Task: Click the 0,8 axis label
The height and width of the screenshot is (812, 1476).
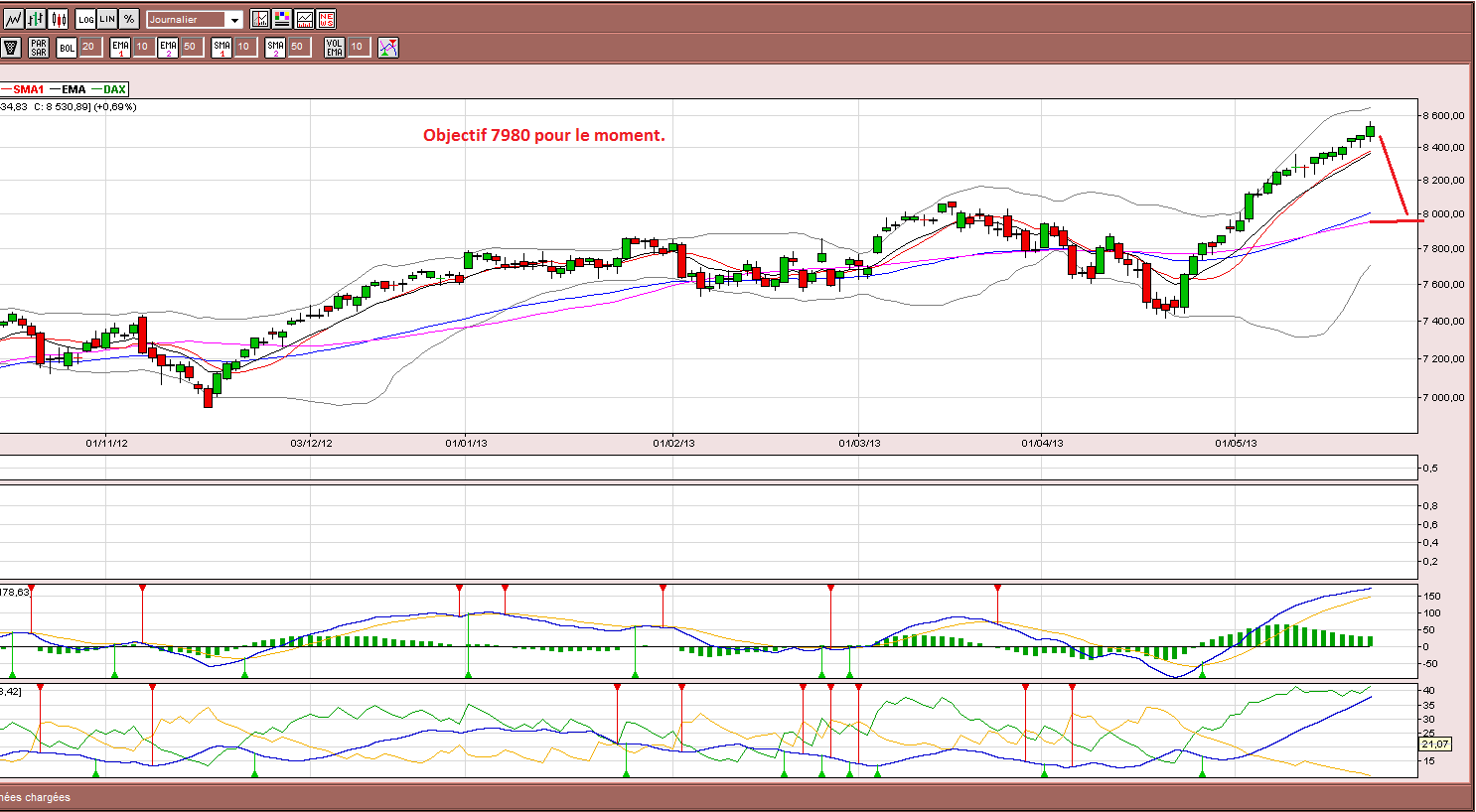Action: pos(1430,505)
